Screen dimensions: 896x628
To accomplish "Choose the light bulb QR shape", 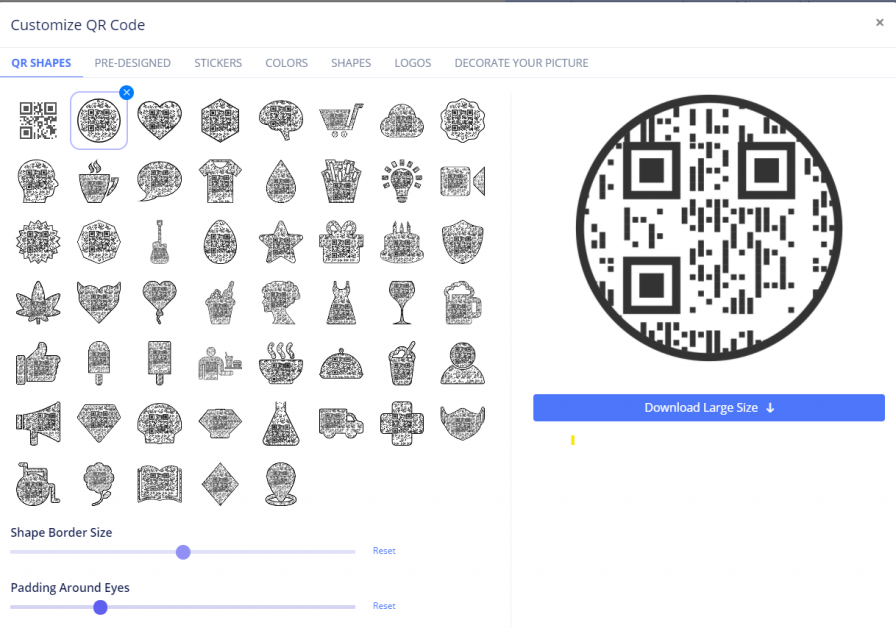I will tap(402, 181).
